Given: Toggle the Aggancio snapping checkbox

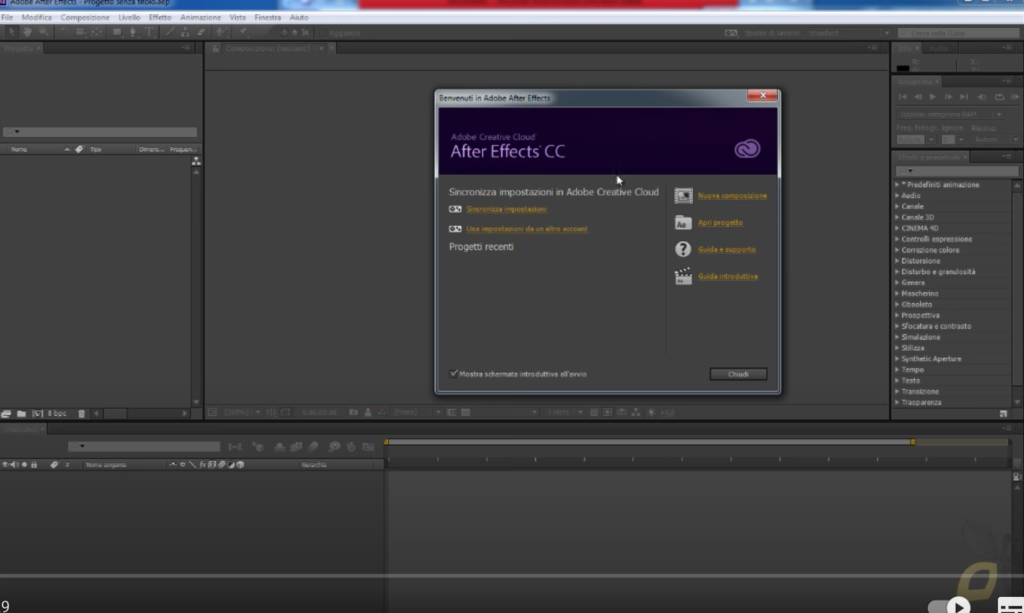Looking at the screenshot, I should (x=322, y=33).
